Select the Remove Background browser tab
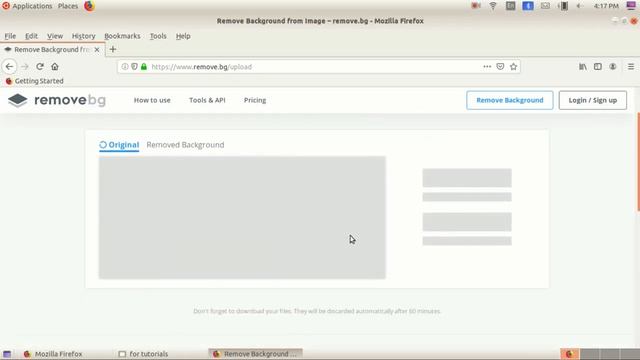Image resolution: width=640 pixels, height=360 pixels. pos(52,49)
